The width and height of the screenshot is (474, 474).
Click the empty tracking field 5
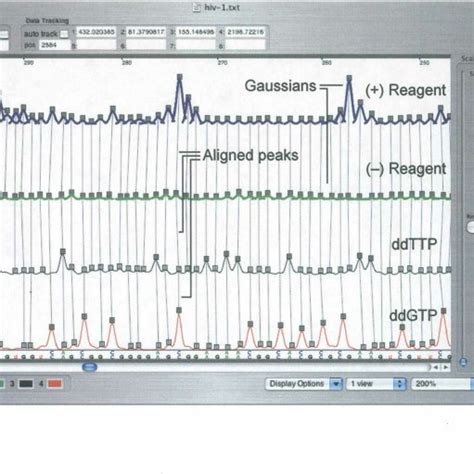[96, 45]
